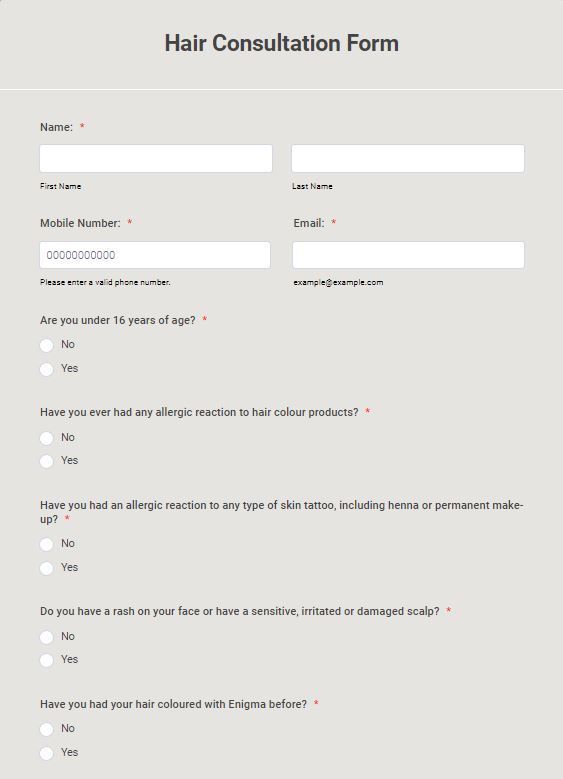This screenshot has height=779, width=563.
Task: Click the example@example.com hint text
Action: pos(338,282)
